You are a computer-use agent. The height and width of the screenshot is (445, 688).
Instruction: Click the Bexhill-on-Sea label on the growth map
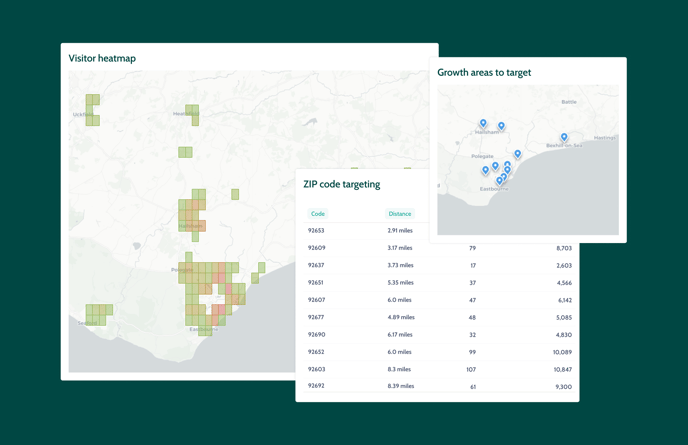564,145
